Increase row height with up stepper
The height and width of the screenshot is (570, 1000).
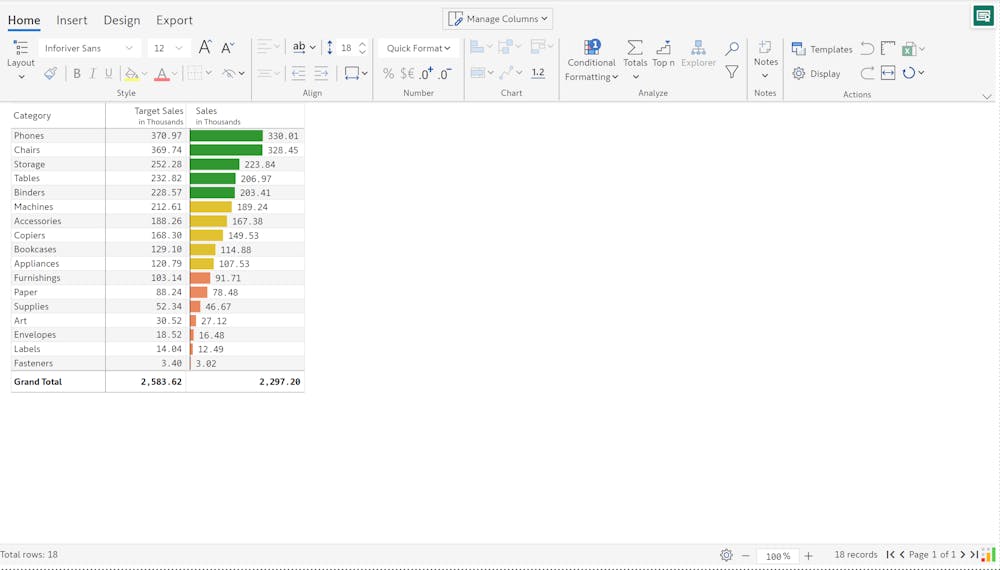click(x=362, y=44)
